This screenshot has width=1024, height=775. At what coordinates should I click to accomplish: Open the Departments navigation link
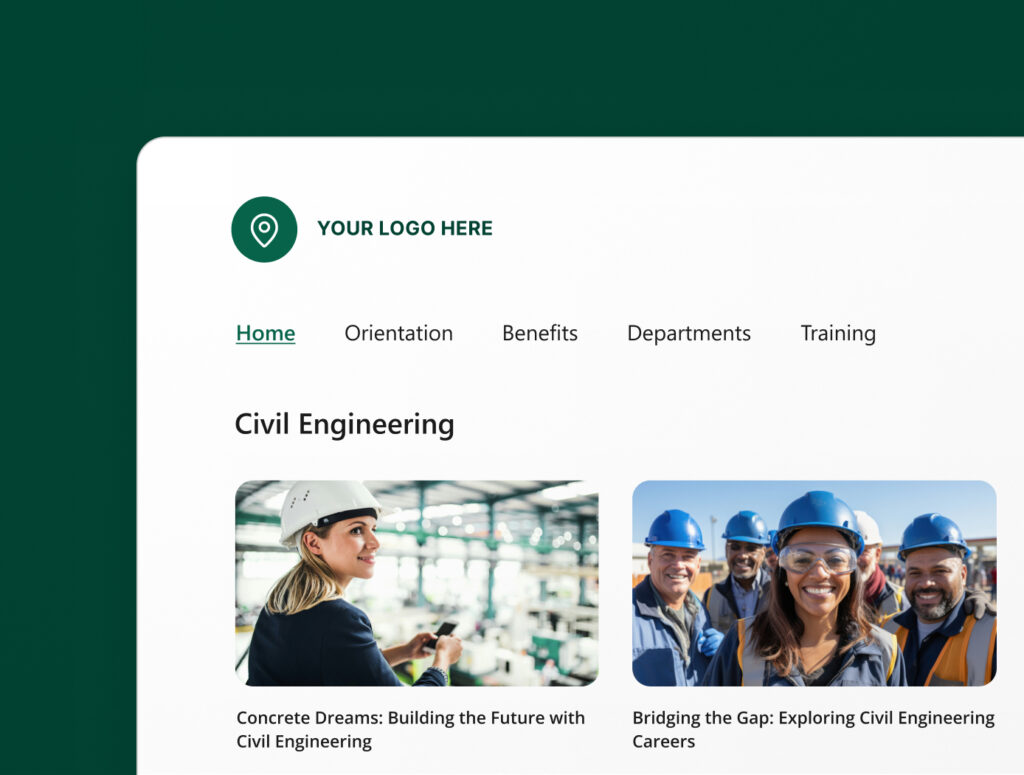coord(688,333)
